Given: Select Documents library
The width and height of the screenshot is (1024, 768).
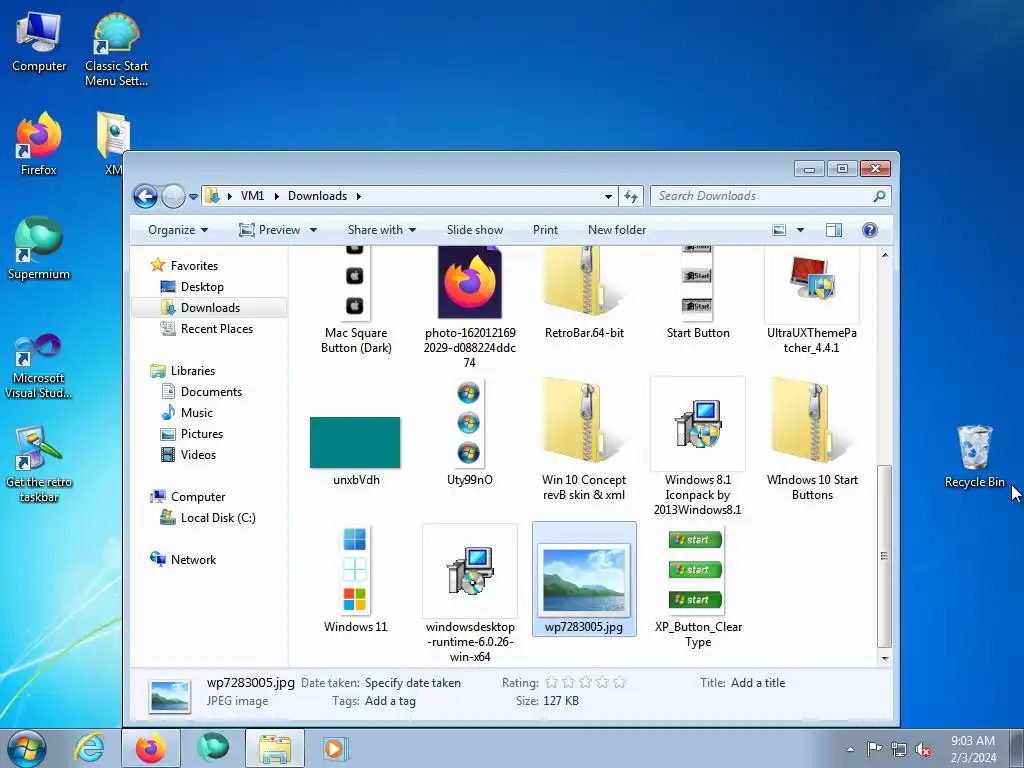Looking at the screenshot, I should 211,392.
